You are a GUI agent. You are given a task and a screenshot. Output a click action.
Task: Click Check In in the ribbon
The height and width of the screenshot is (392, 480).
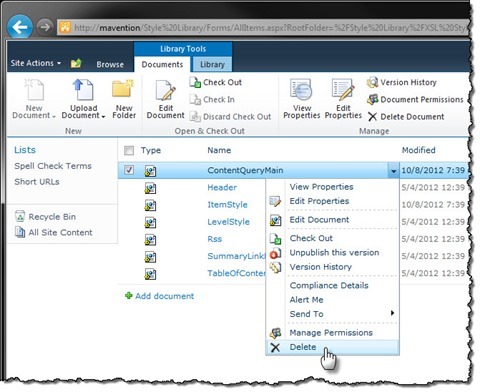pyautogui.click(x=212, y=99)
